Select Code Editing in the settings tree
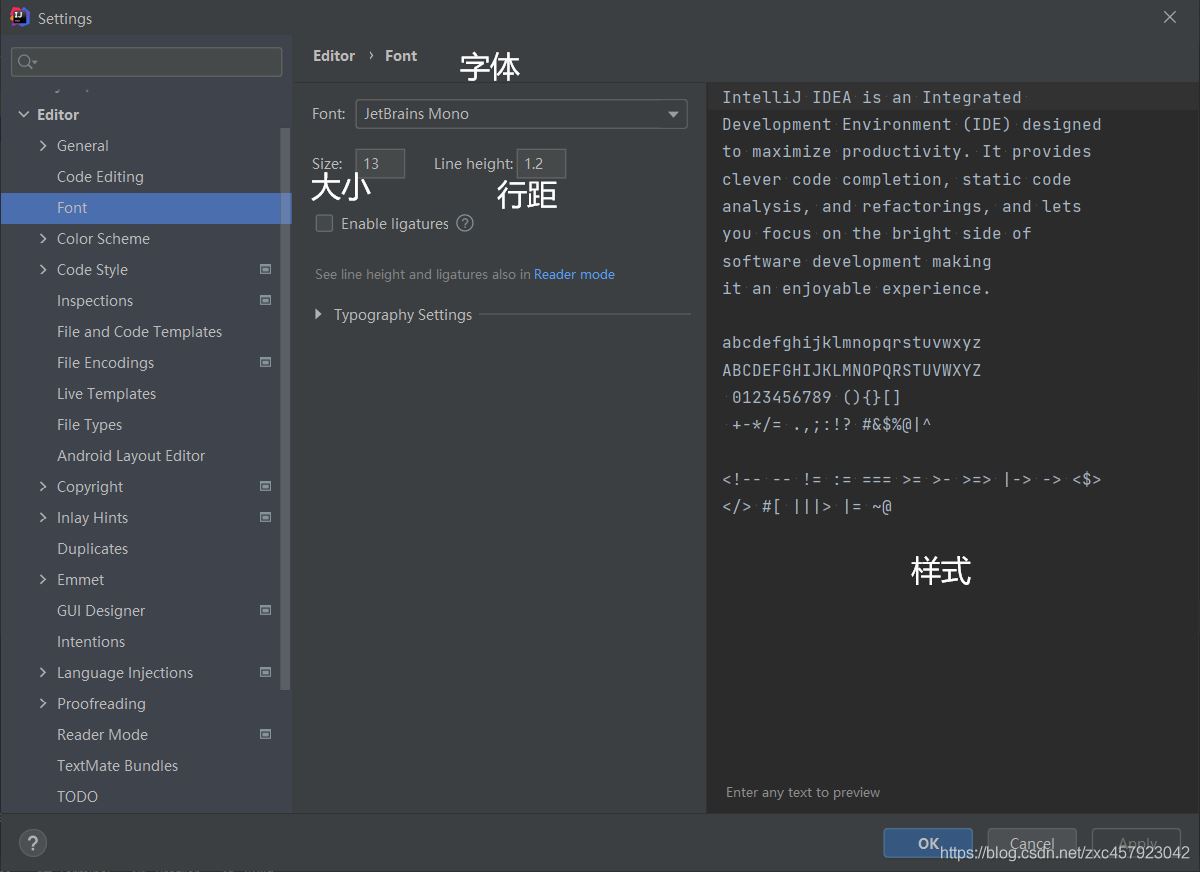Image resolution: width=1200 pixels, height=872 pixels. point(100,176)
